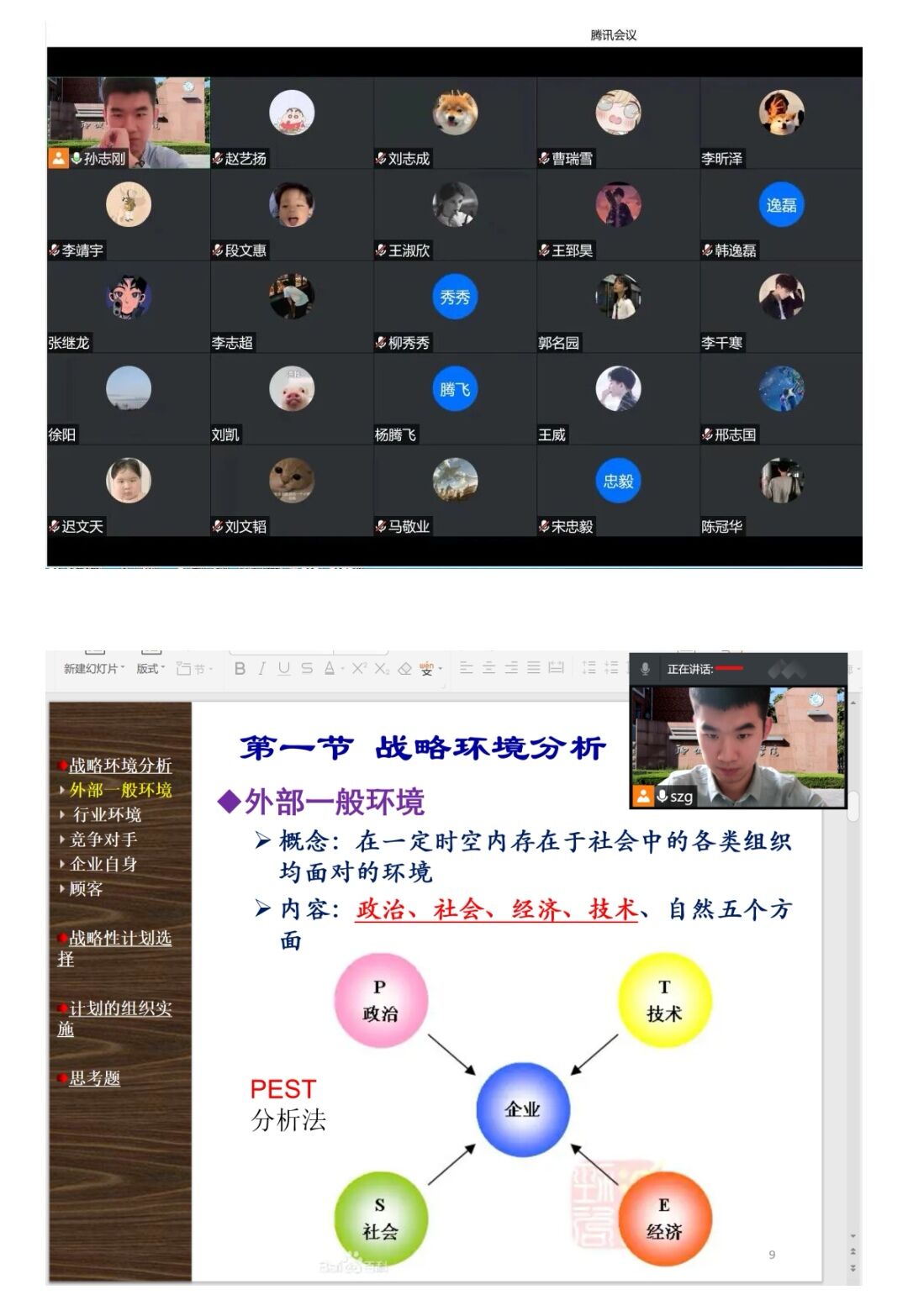The image size is (908, 1316).
Task: Open 战略性计划选择 section link
Action: coord(114,948)
